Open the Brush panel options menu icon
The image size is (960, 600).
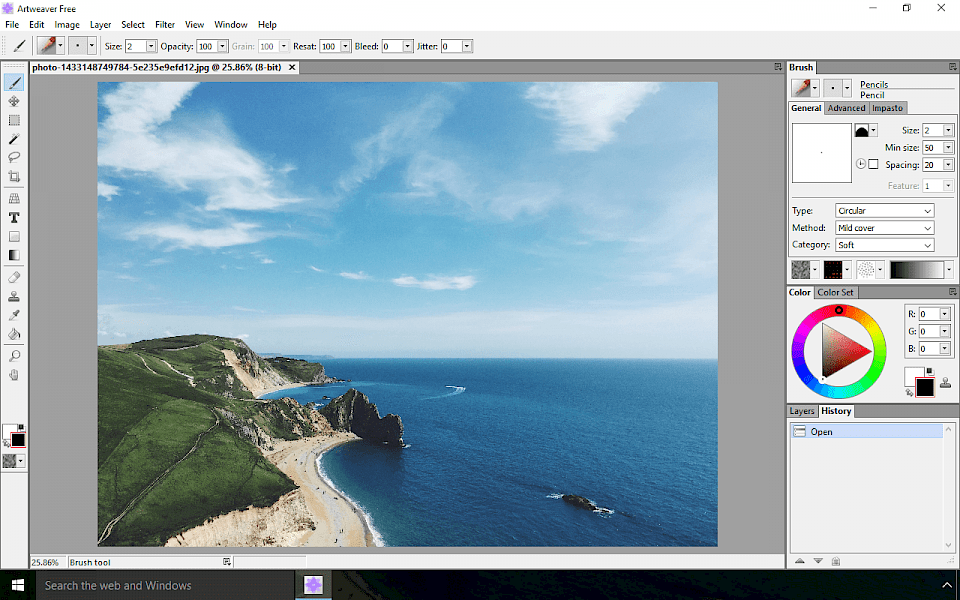click(x=952, y=67)
